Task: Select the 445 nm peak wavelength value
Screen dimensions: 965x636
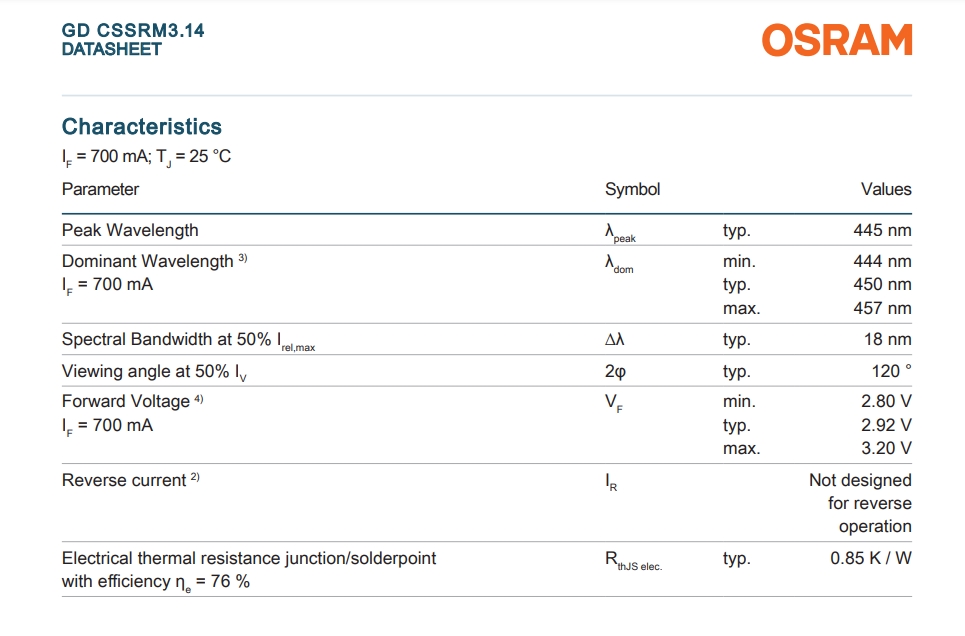Action: (882, 230)
